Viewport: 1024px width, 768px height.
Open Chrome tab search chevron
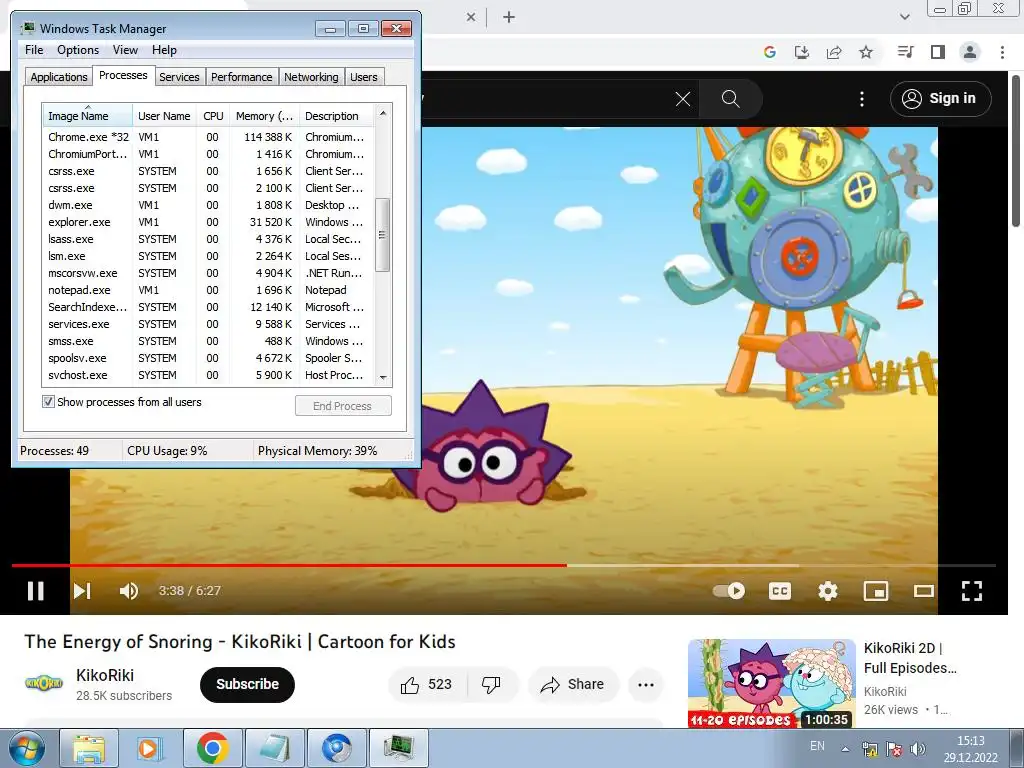[x=905, y=17]
